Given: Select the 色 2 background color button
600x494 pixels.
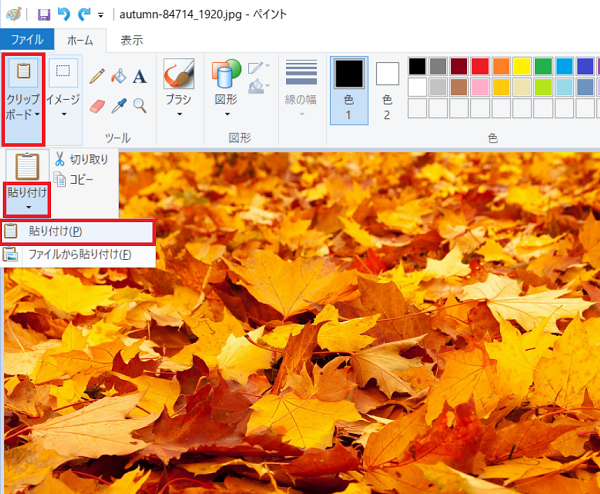Looking at the screenshot, I should [x=387, y=90].
